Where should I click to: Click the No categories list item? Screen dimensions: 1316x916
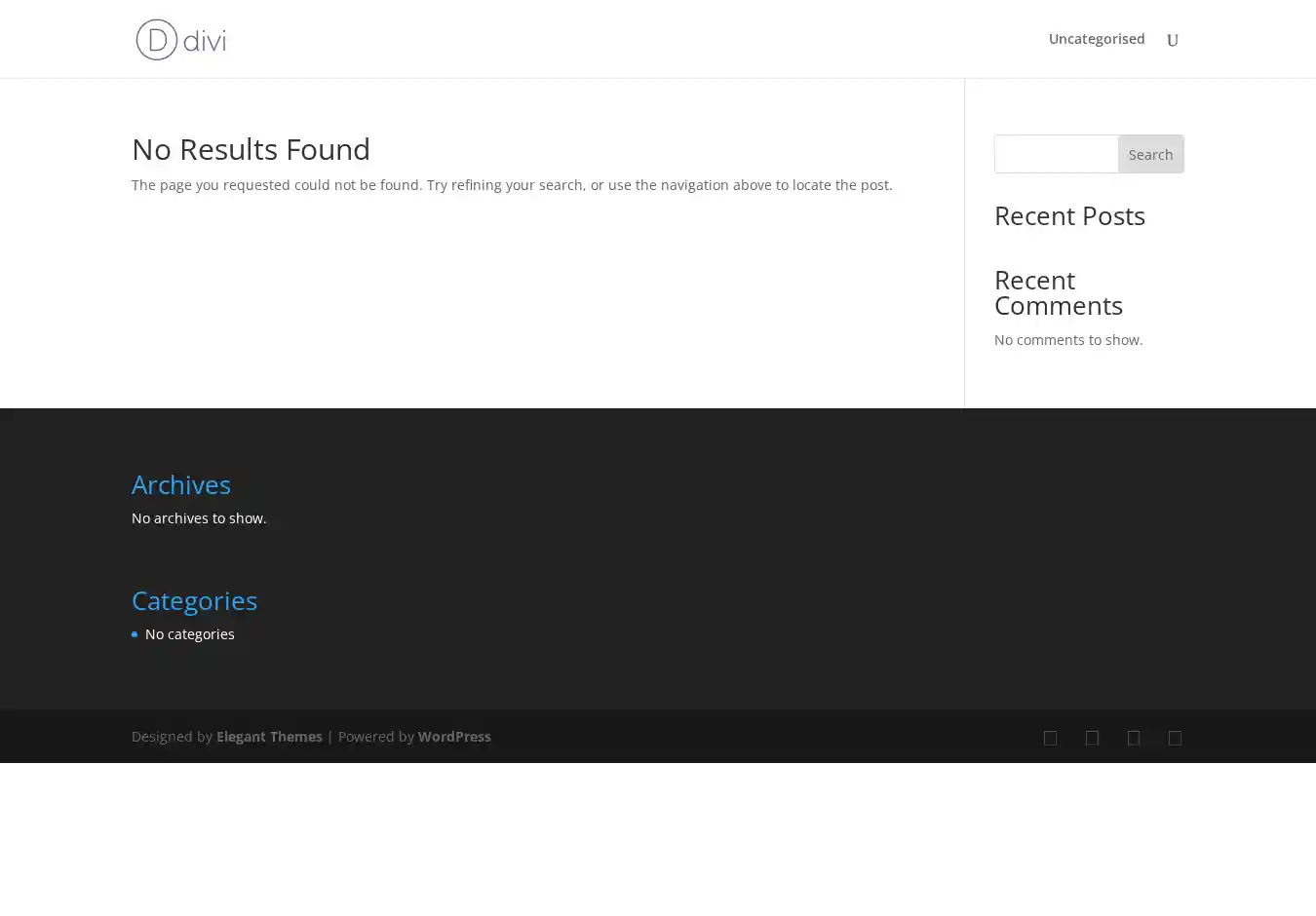click(189, 634)
